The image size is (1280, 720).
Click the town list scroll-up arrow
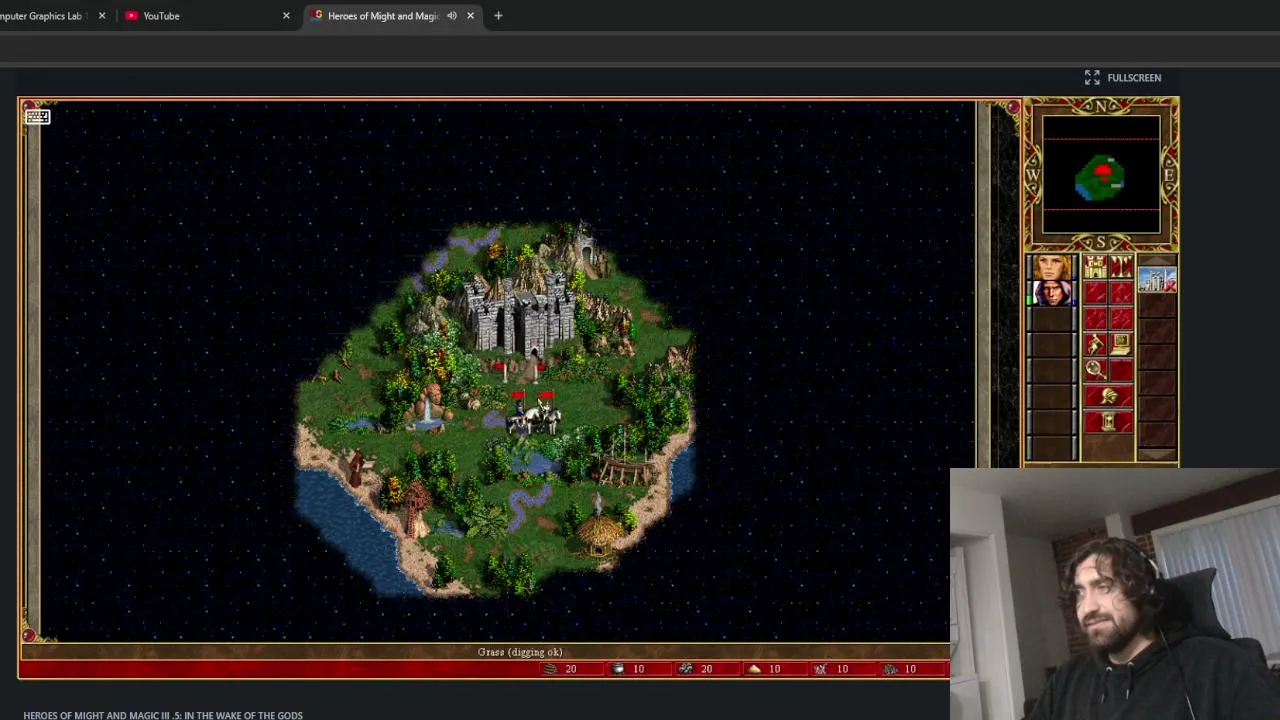pyautogui.click(x=1157, y=261)
